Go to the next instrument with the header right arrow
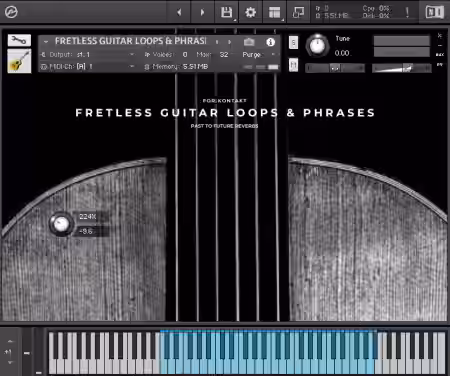The width and height of the screenshot is (450, 376). point(202,12)
